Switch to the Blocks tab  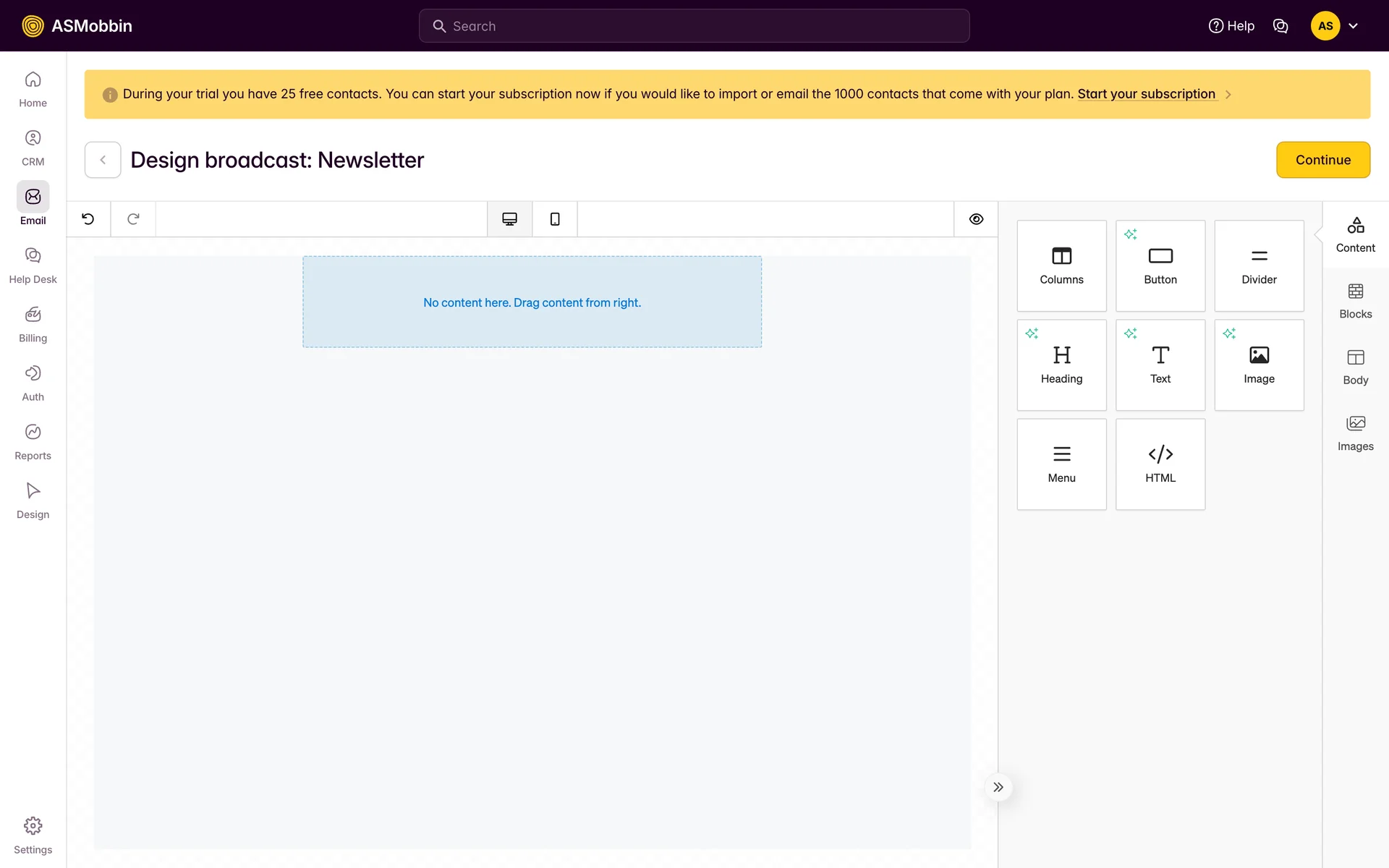pyautogui.click(x=1355, y=301)
